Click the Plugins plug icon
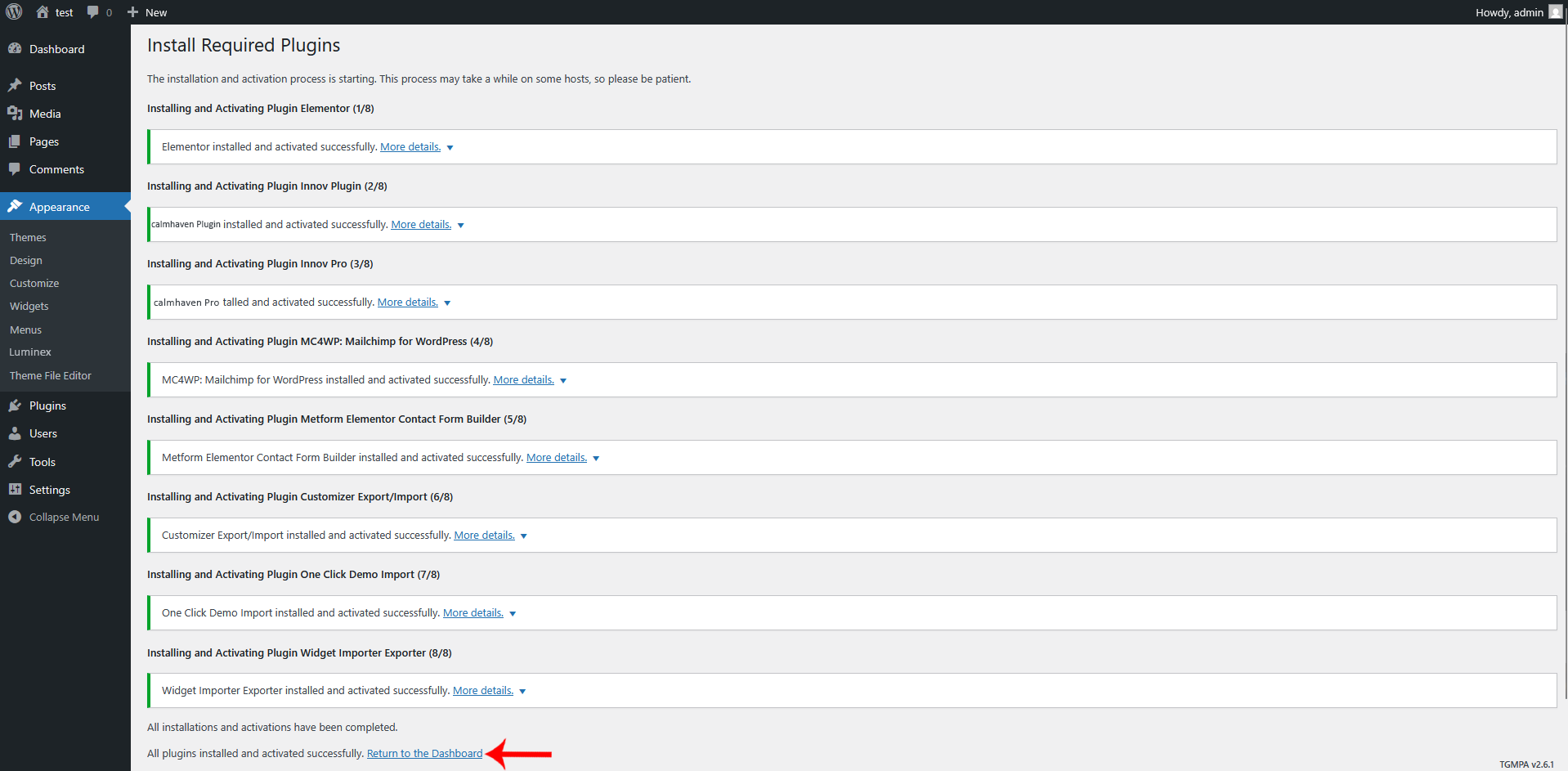The image size is (1568, 771). click(15, 406)
